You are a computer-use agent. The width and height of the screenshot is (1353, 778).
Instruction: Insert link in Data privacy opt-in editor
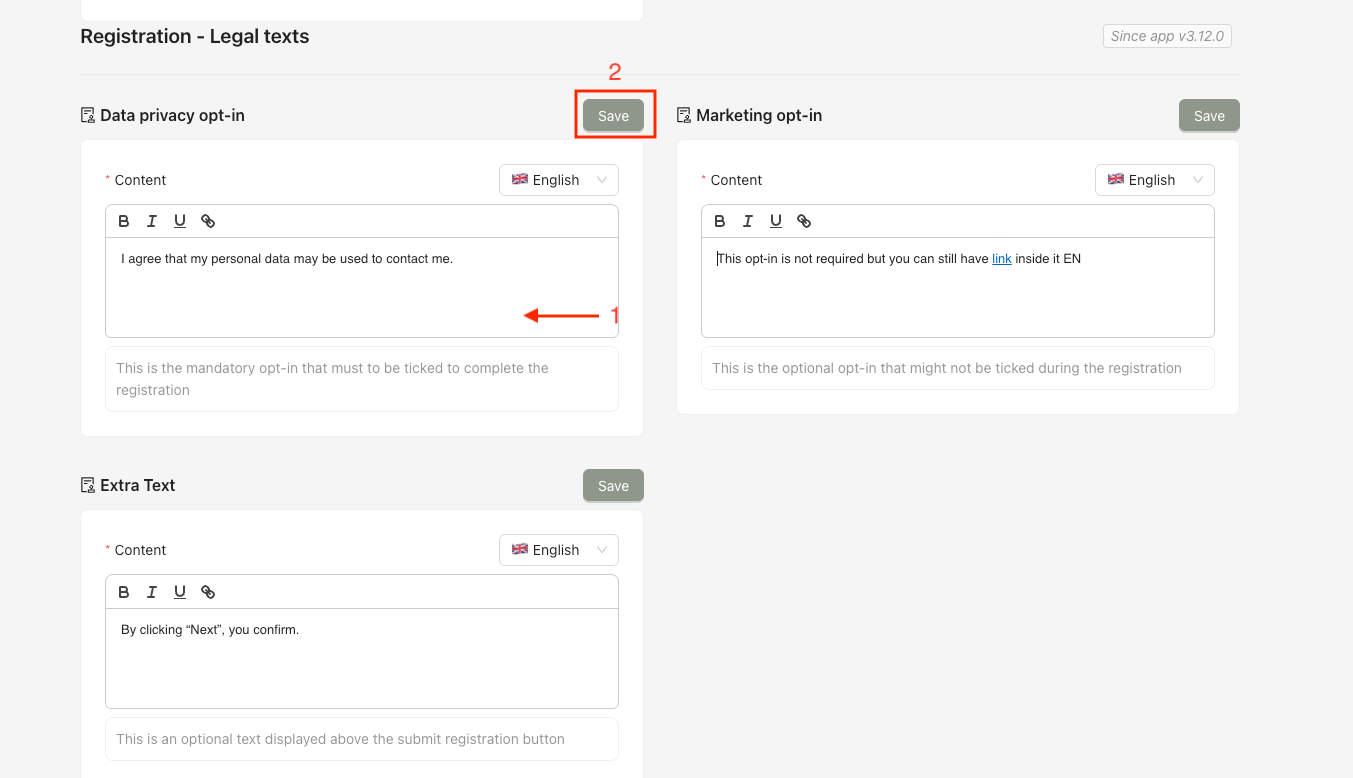pyautogui.click(x=208, y=221)
